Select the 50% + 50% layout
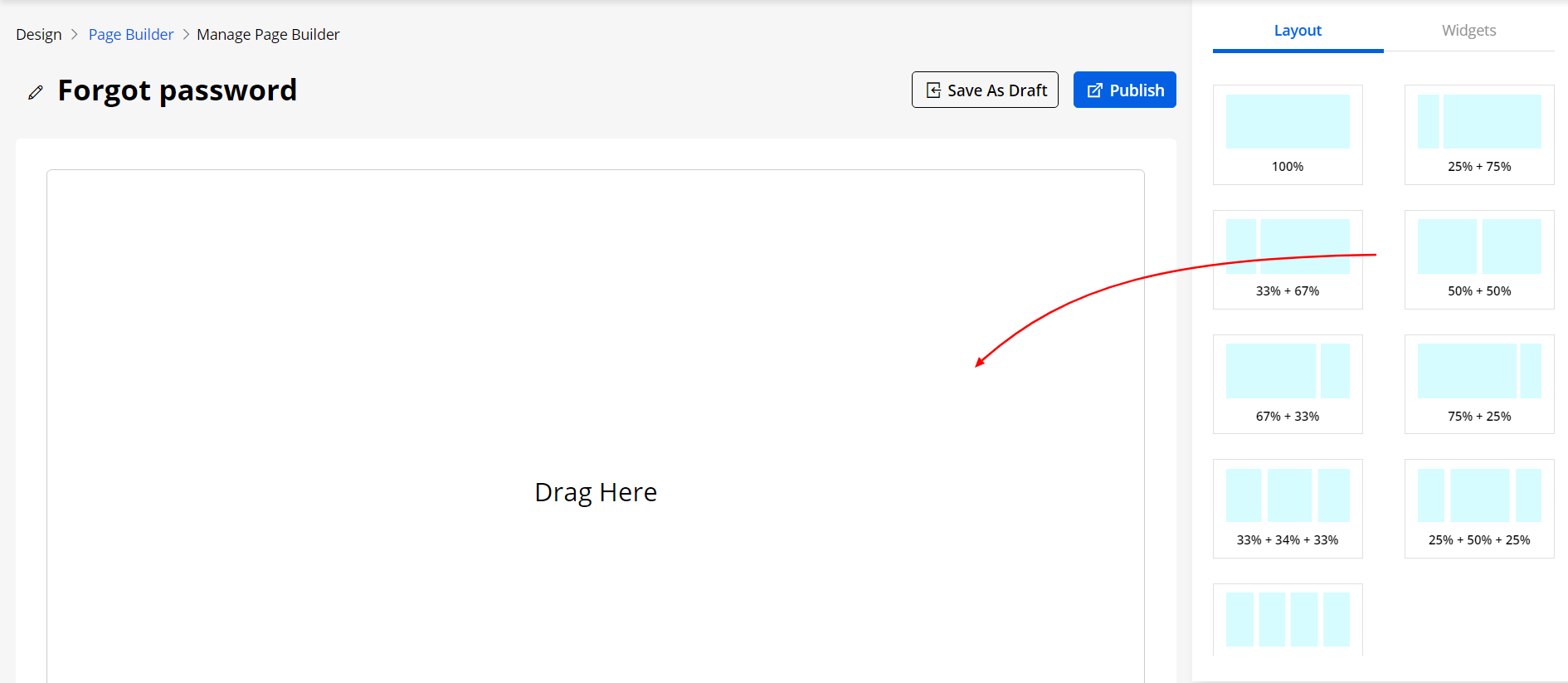The height and width of the screenshot is (683, 1568). coord(1478,259)
